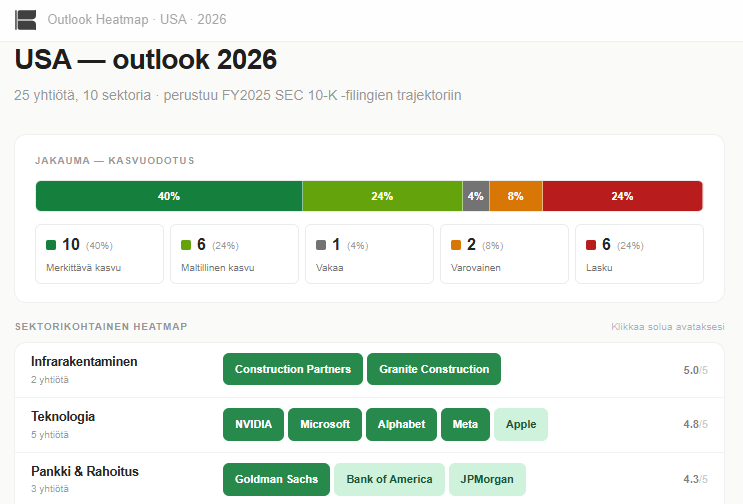Open the JPMorgan heatmap cell
Viewport: 743px width, 504px height.
click(x=487, y=479)
